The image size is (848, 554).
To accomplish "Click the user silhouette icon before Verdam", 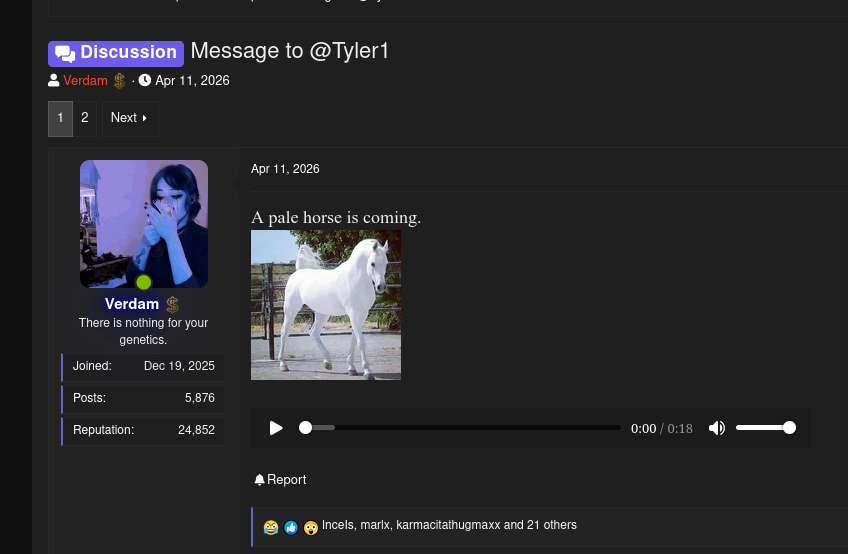I will click(54, 81).
